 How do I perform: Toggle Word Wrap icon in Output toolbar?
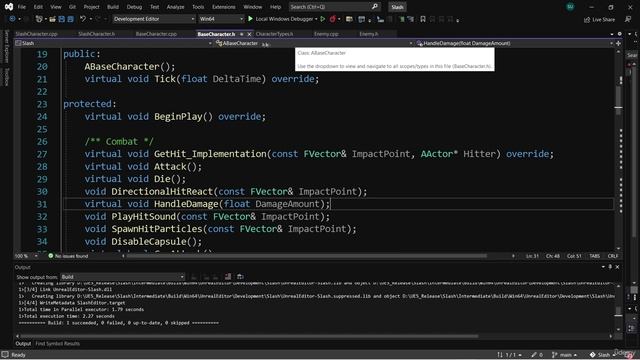pos(240,277)
